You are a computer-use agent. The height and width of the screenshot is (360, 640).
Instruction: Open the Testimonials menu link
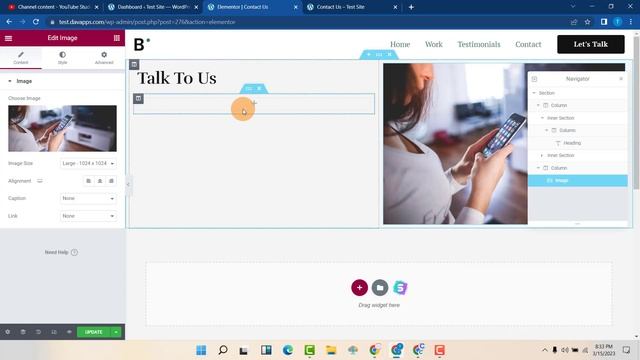pyautogui.click(x=479, y=44)
